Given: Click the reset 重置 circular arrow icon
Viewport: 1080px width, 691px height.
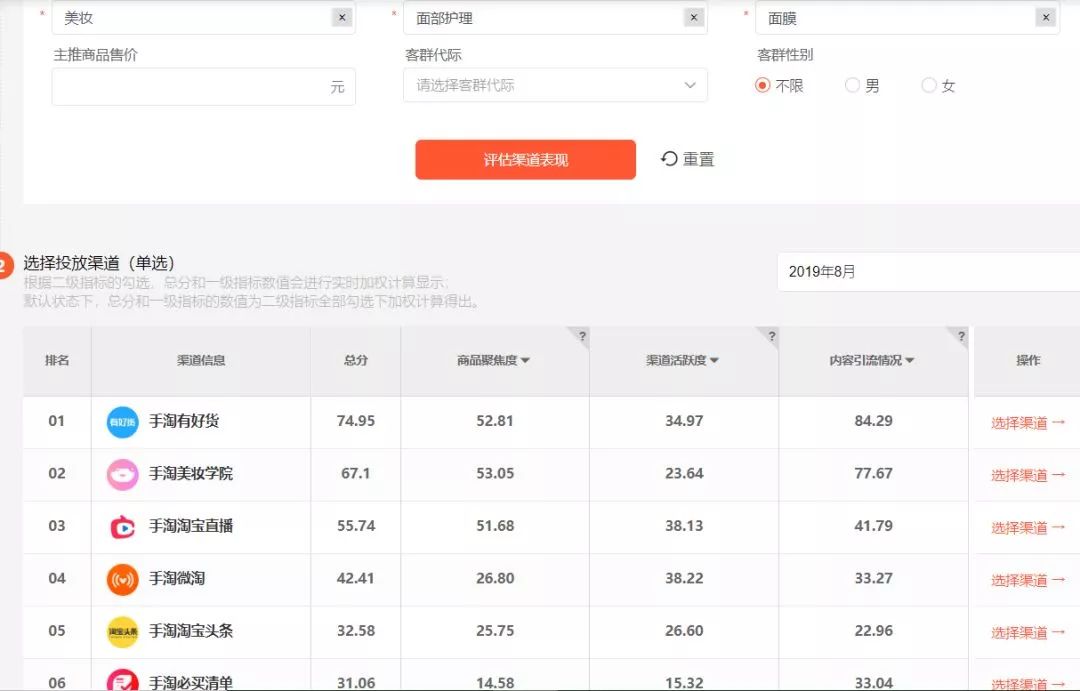Looking at the screenshot, I should (669, 159).
